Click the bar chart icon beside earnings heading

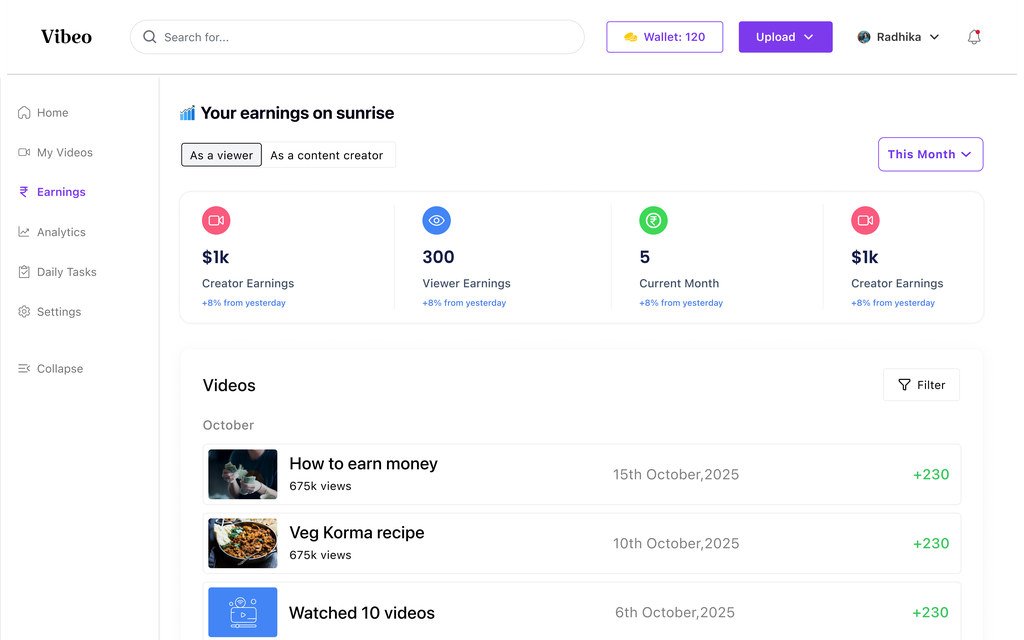click(x=187, y=113)
